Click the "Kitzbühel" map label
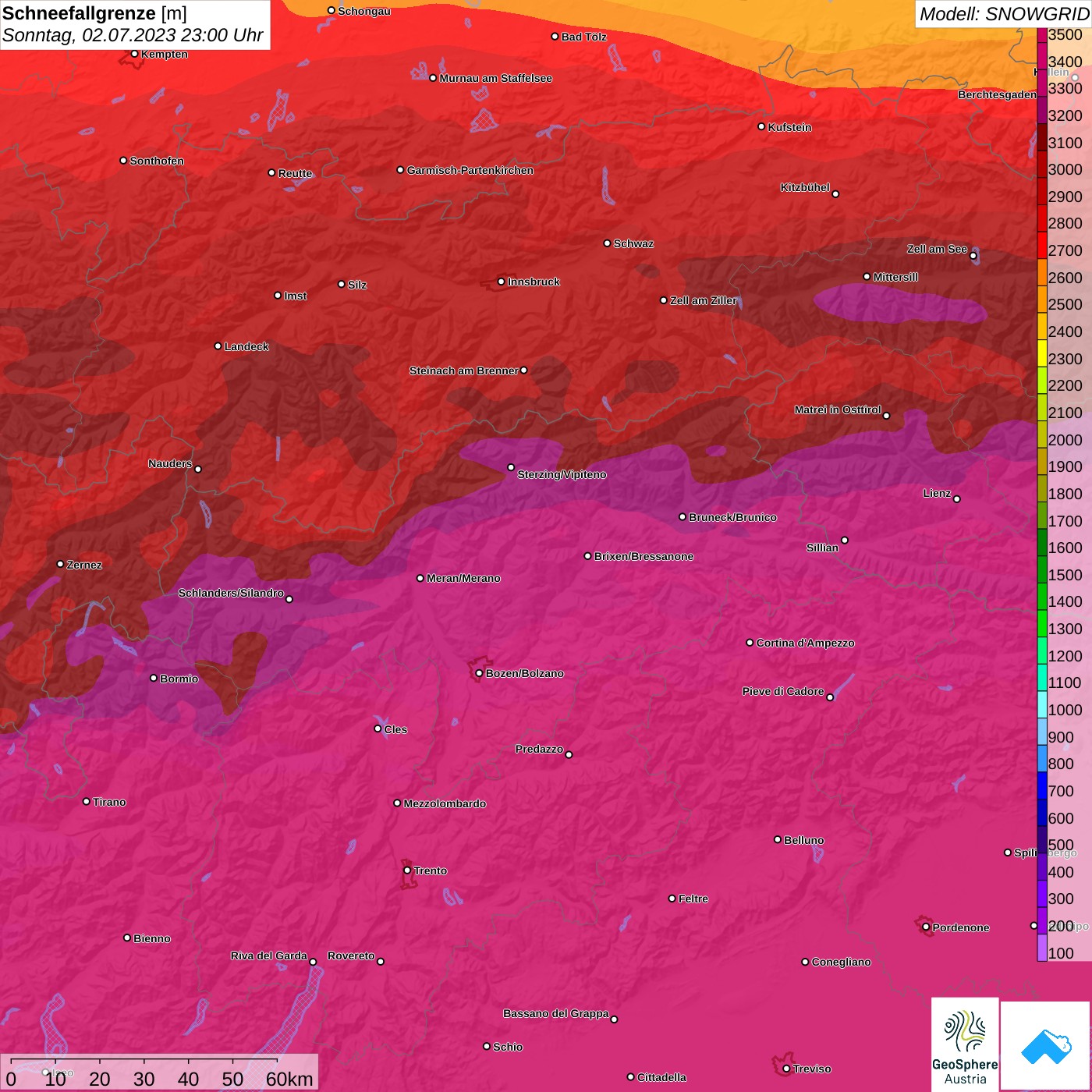Image resolution: width=1092 pixels, height=1092 pixels. pos(805,187)
